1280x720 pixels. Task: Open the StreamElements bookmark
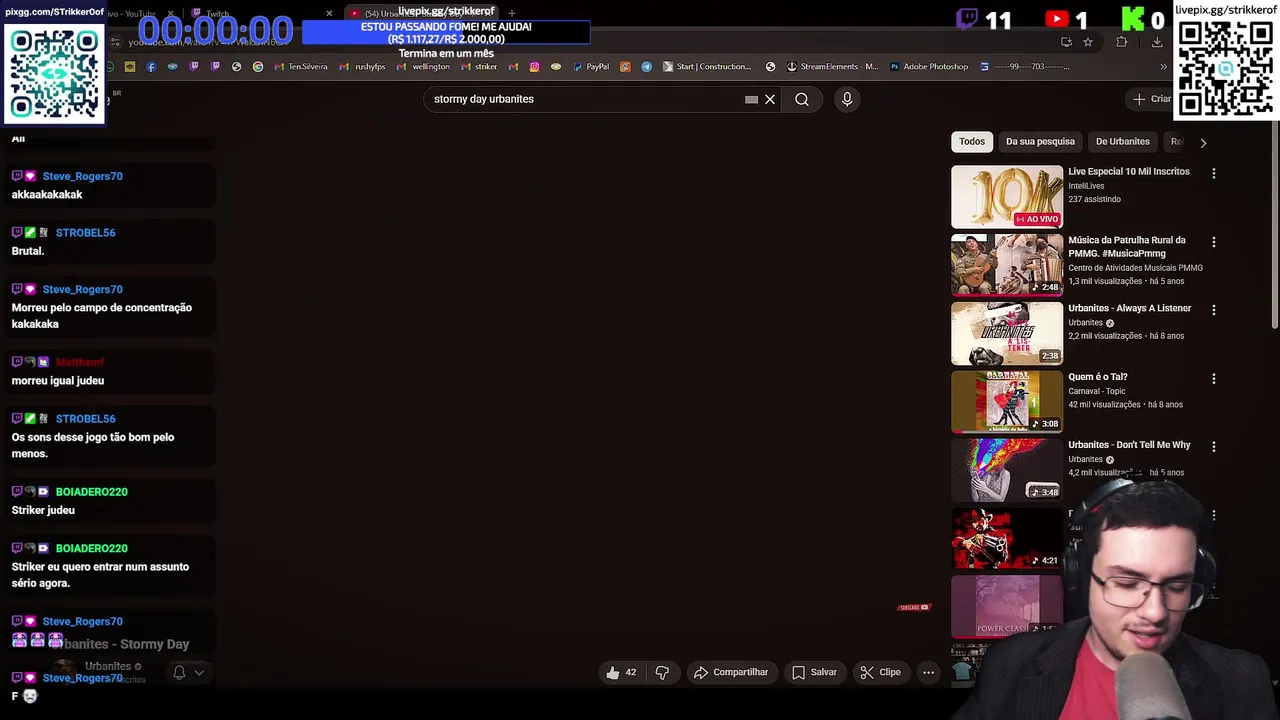pyautogui.click(x=832, y=67)
